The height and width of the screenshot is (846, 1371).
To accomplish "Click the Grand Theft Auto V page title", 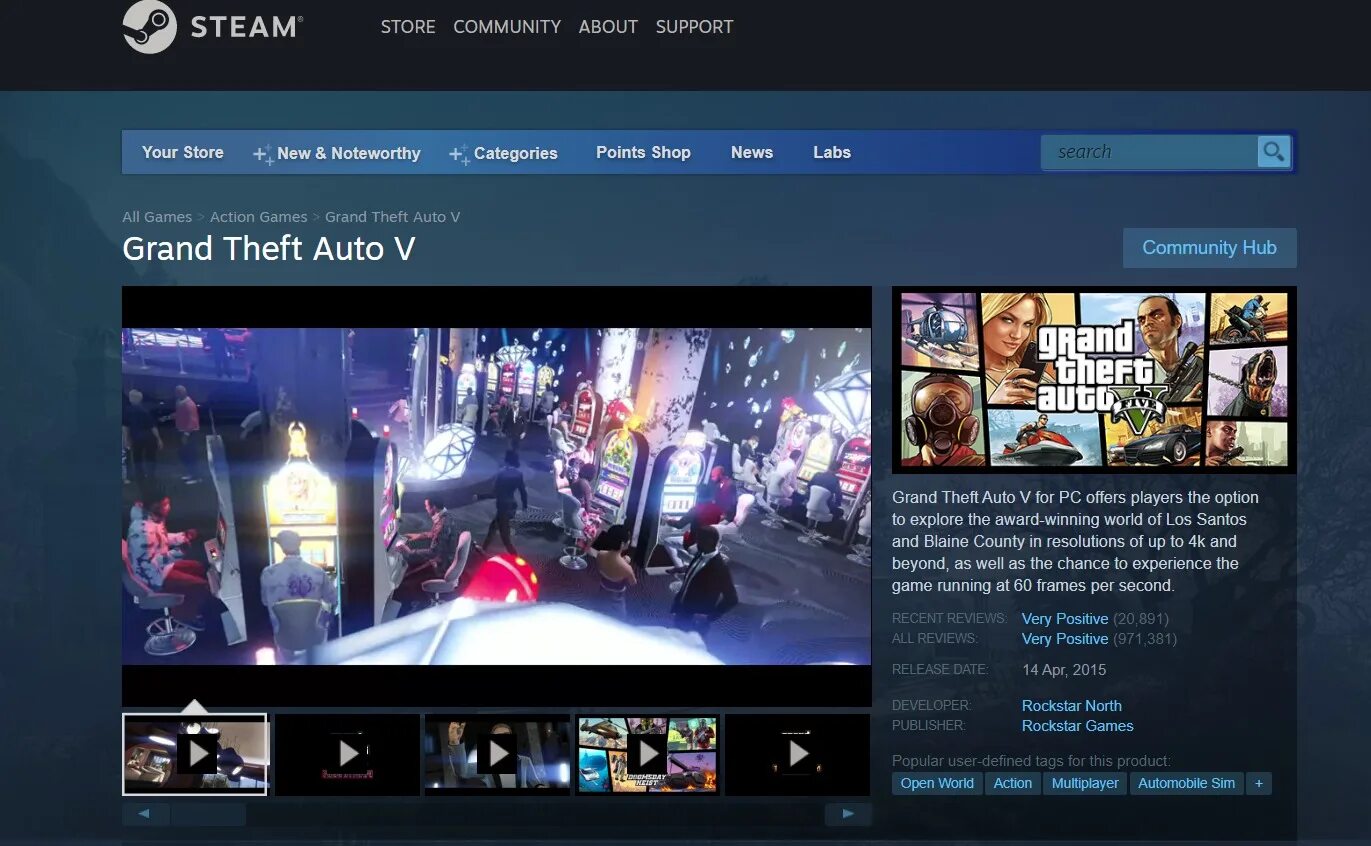I will [269, 249].
